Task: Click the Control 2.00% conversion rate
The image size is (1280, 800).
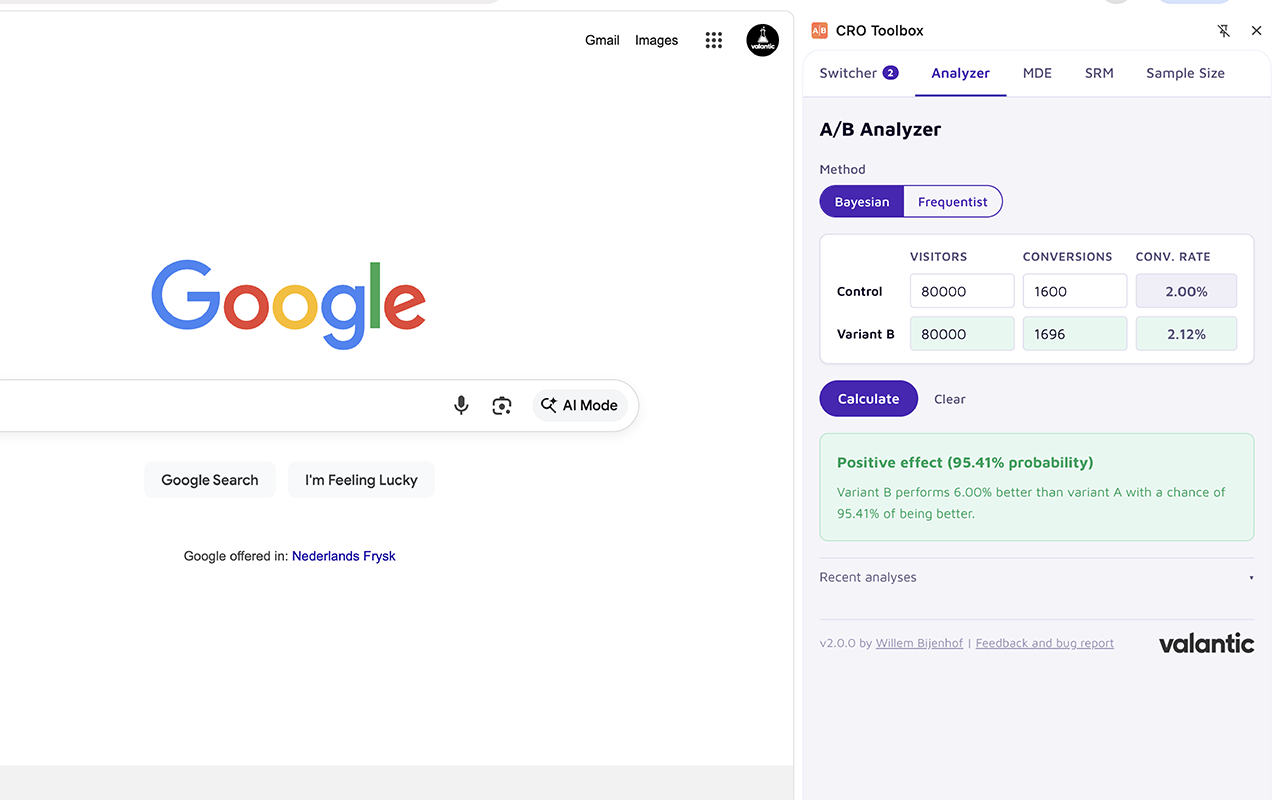Action: coord(1186,291)
